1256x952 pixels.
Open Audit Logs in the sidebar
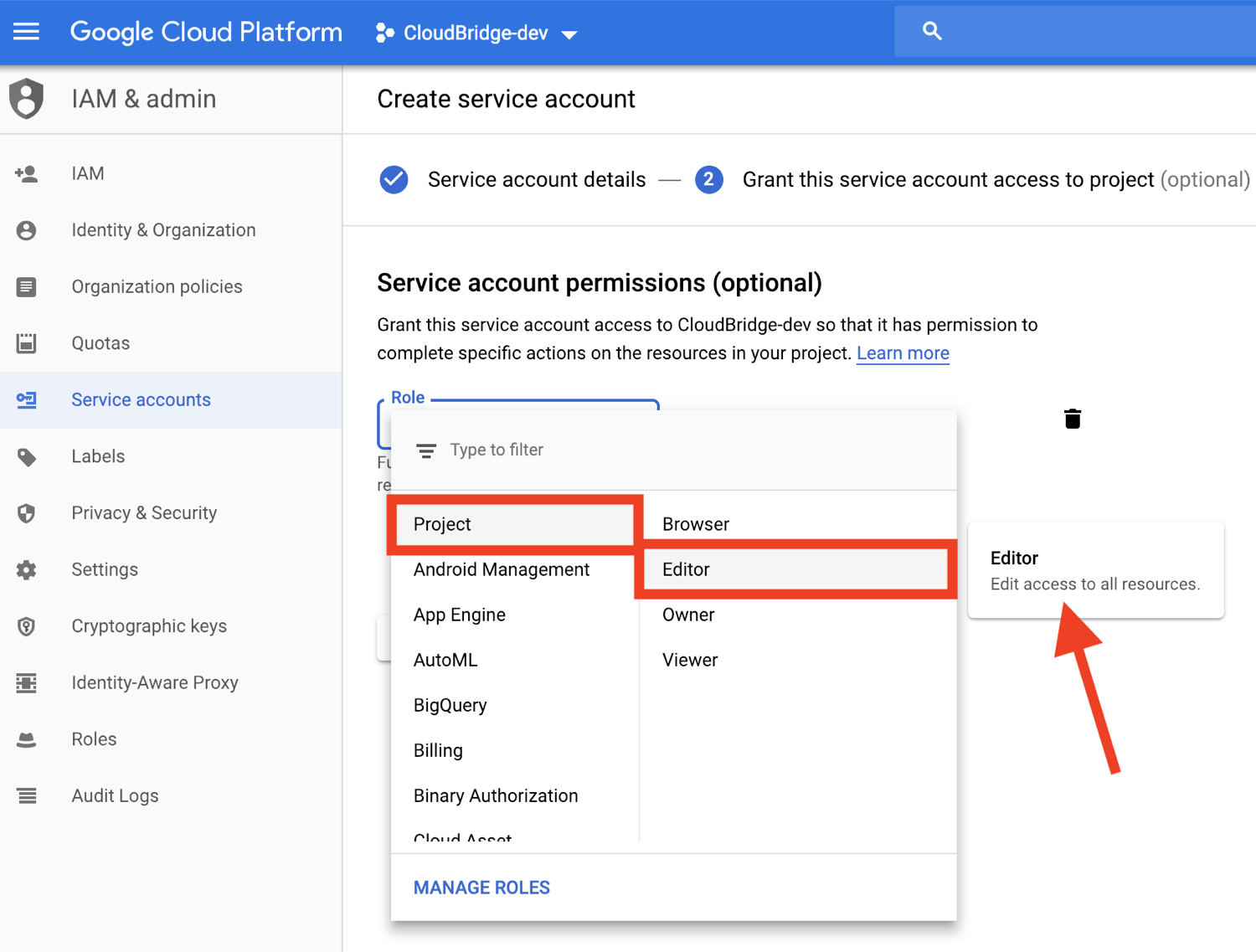pyautogui.click(x=171, y=796)
